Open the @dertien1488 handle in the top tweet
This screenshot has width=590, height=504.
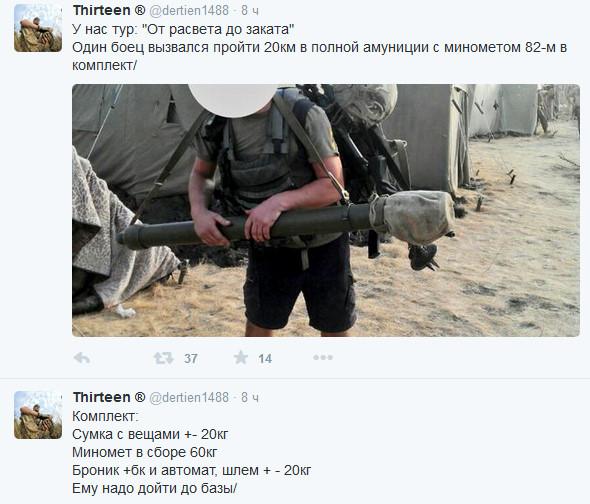[x=189, y=11]
